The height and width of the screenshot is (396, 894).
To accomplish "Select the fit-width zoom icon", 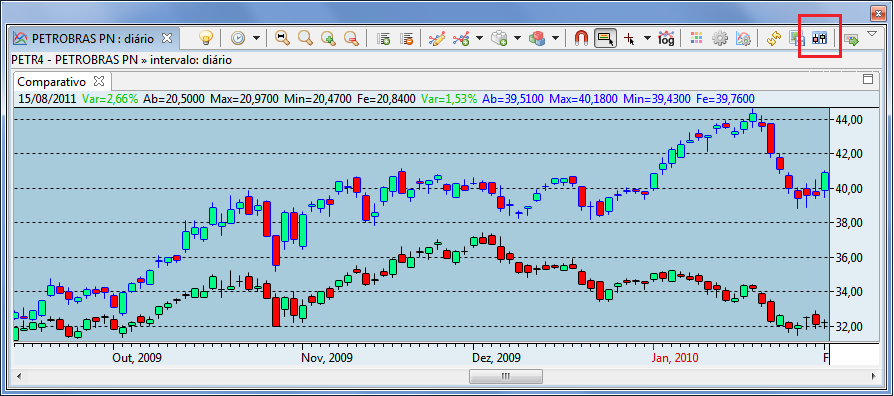I will pos(282,38).
